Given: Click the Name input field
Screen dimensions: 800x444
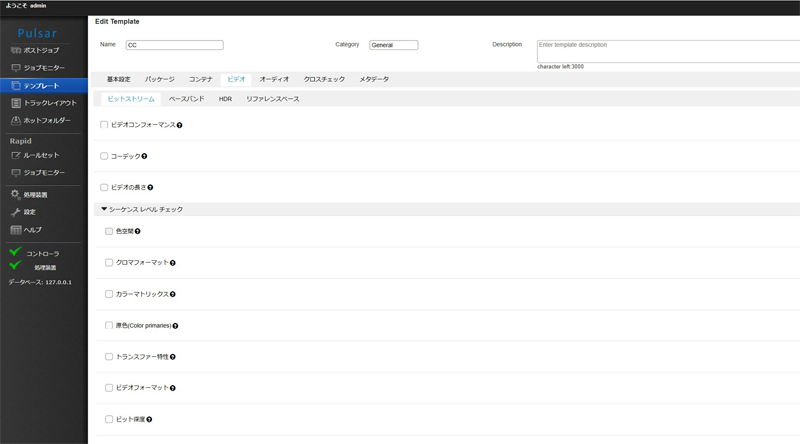Looking at the screenshot, I should 174,45.
